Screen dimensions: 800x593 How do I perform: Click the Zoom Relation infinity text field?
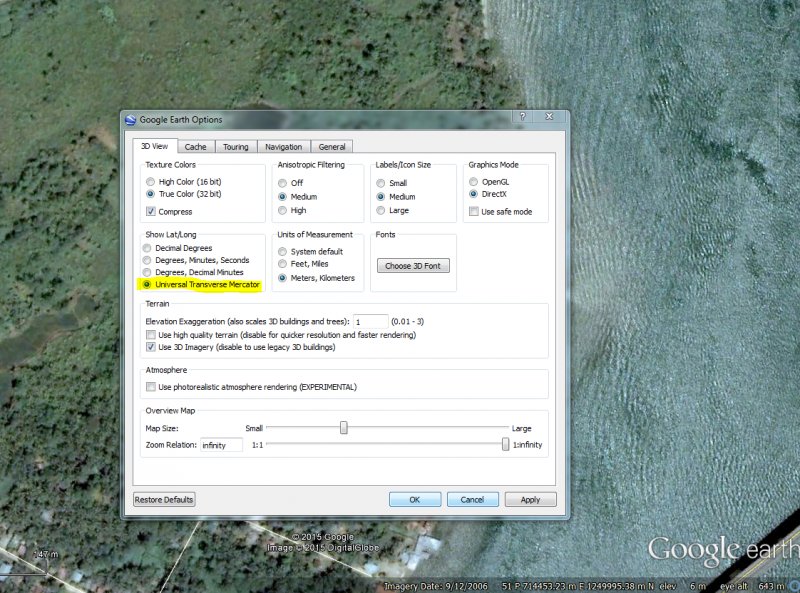[x=221, y=445]
